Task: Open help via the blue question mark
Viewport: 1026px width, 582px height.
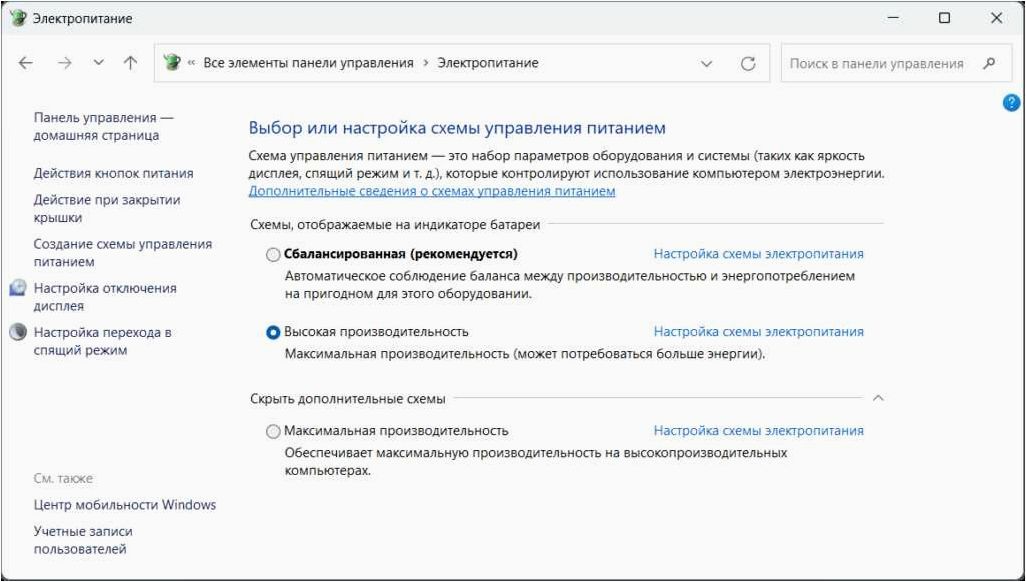Action: 1011,103
